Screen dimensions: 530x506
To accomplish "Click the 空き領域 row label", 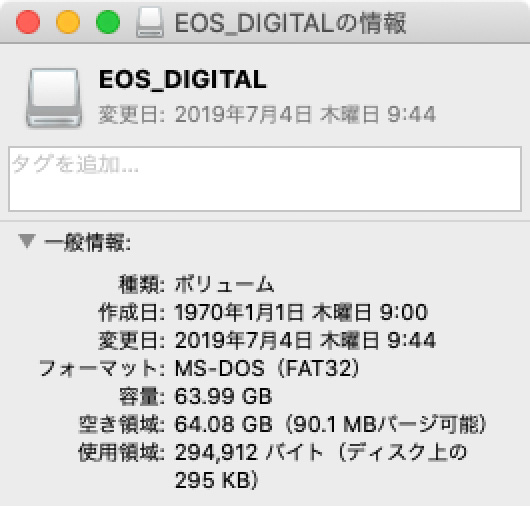I will (x=122, y=424).
